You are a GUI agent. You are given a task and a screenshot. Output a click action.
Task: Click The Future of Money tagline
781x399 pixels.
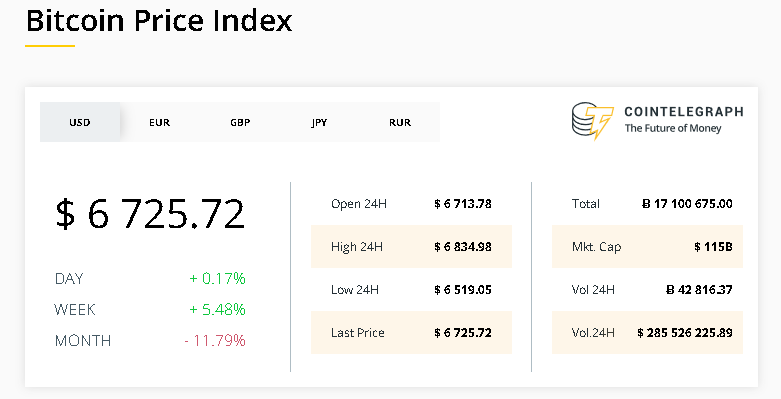coord(673,128)
